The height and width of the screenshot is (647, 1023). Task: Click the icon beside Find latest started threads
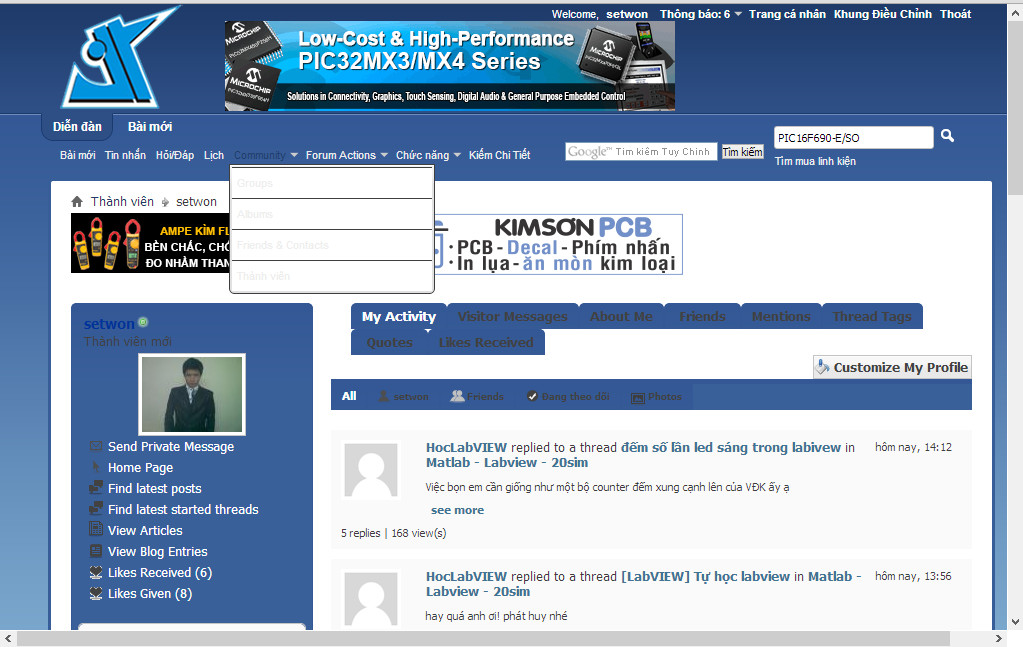pos(96,509)
